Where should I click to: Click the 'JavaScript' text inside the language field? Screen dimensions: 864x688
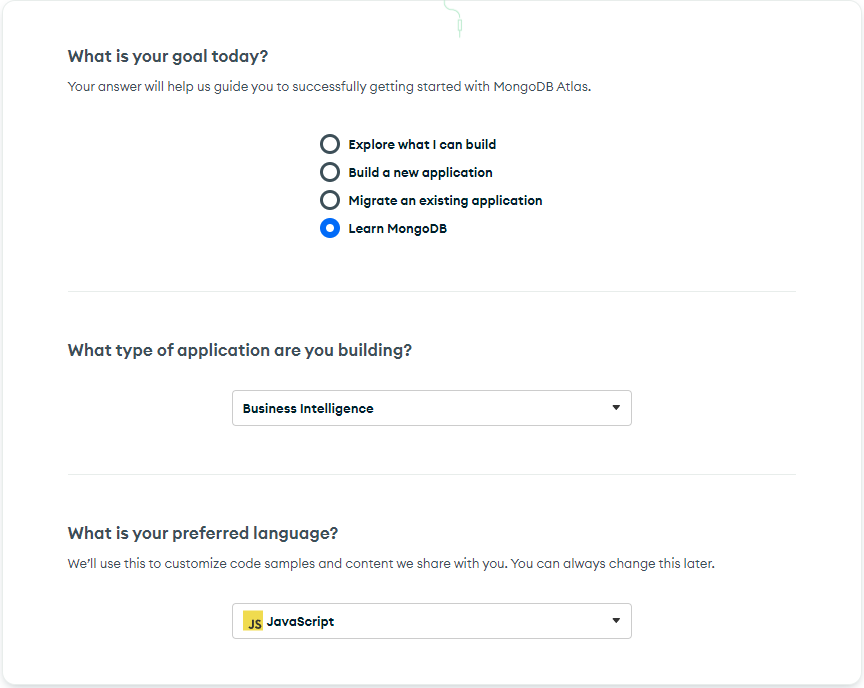point(301,621)
